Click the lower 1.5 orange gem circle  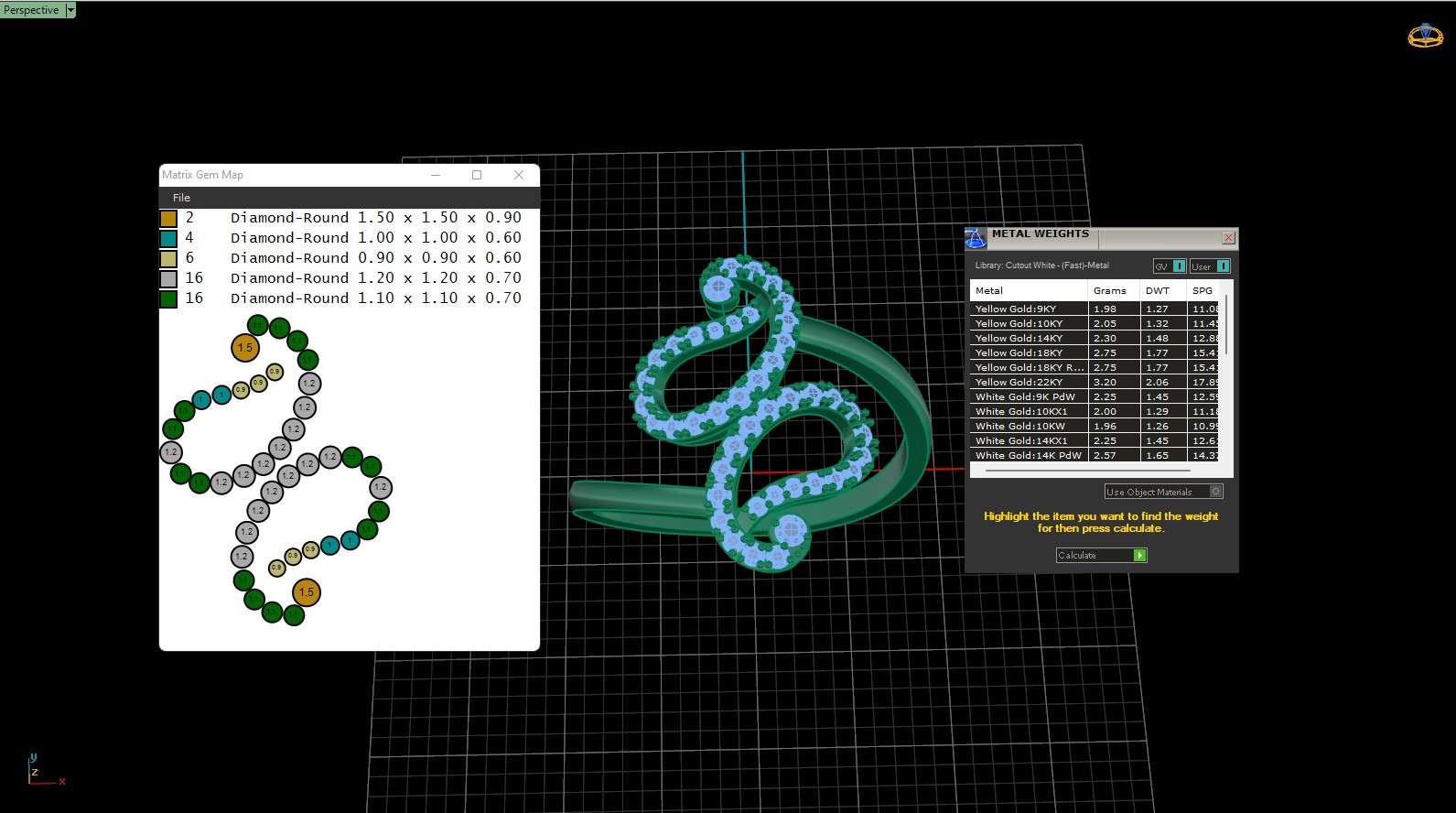tap(307, 592)
